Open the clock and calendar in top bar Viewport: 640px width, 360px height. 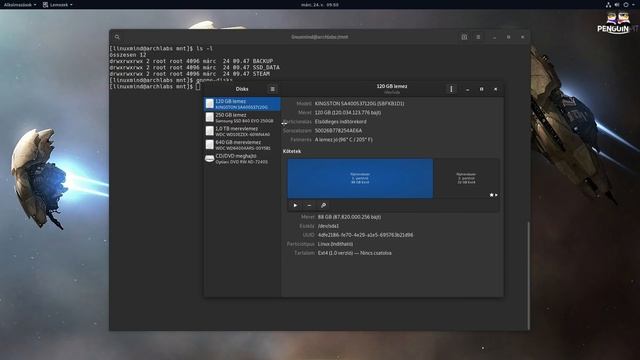pyautogui.click(x=320, y=4)
